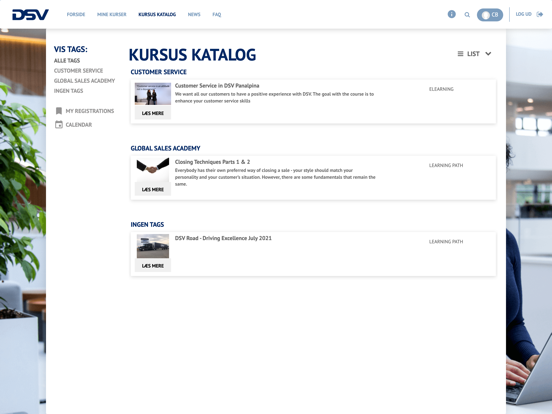Image resolution: width=552 pixels, height=414 pixels.
Task: Click the list view lines icon
Action: coord(460,54)
